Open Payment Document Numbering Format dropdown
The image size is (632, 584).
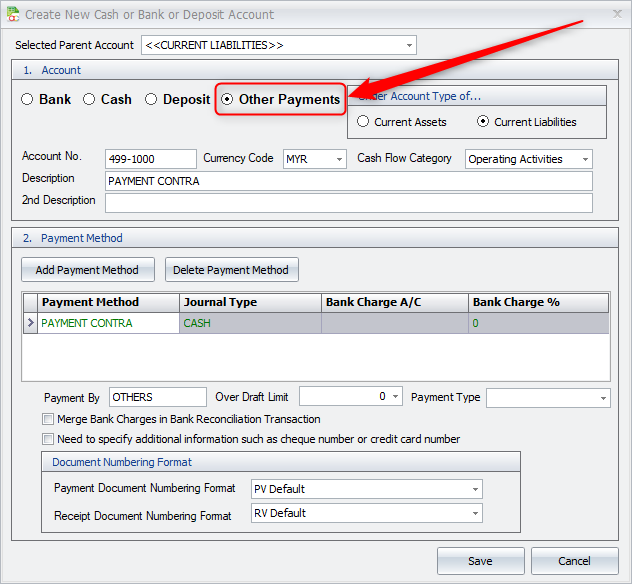[475, 489]
